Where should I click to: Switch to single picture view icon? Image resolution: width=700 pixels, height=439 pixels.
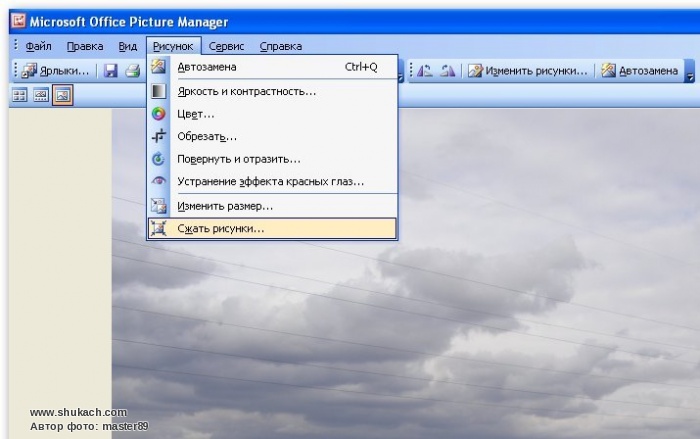point(62,95)
